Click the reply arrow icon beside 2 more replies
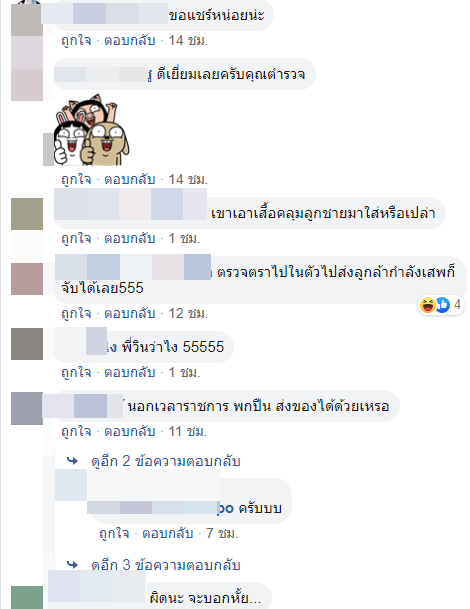 click(x=72, y=461)
